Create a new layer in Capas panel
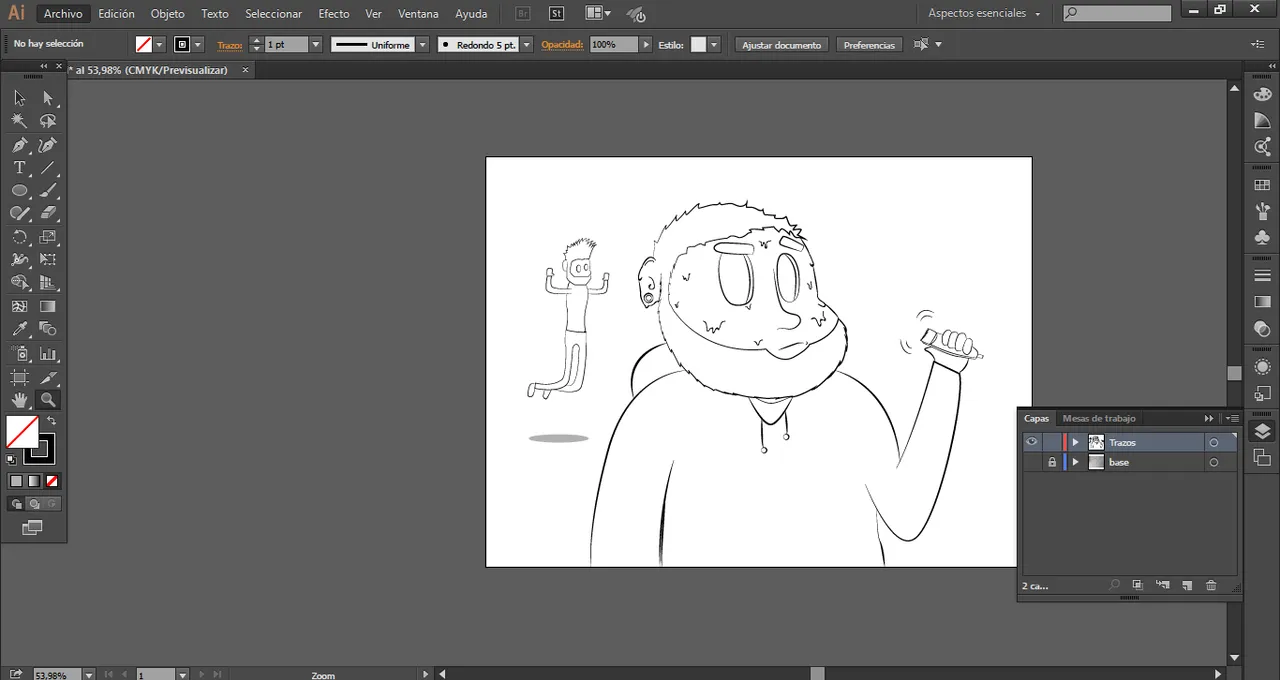 [x=1187, y=585]
